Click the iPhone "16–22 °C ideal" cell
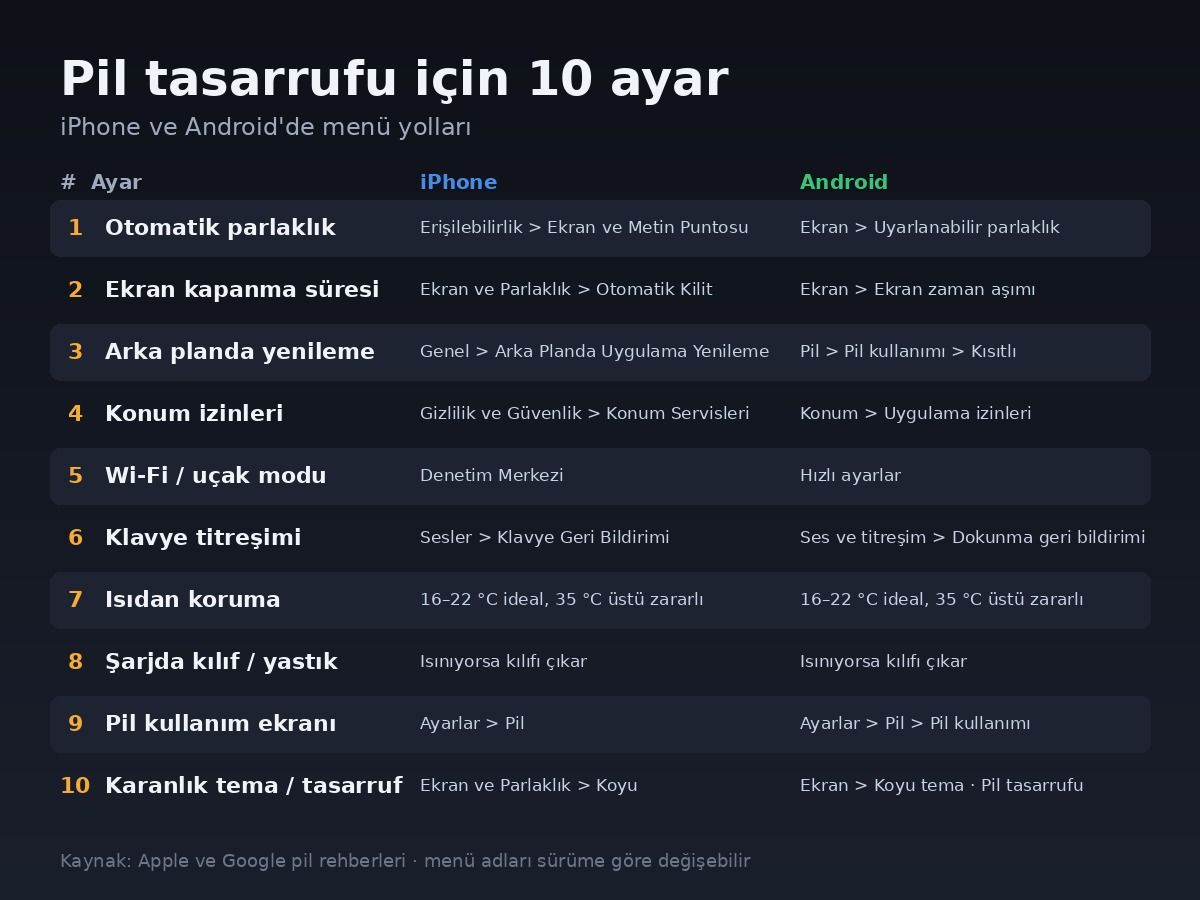Image resolution: width=1200 pixels, height=900 pixels. coord(562,600)
